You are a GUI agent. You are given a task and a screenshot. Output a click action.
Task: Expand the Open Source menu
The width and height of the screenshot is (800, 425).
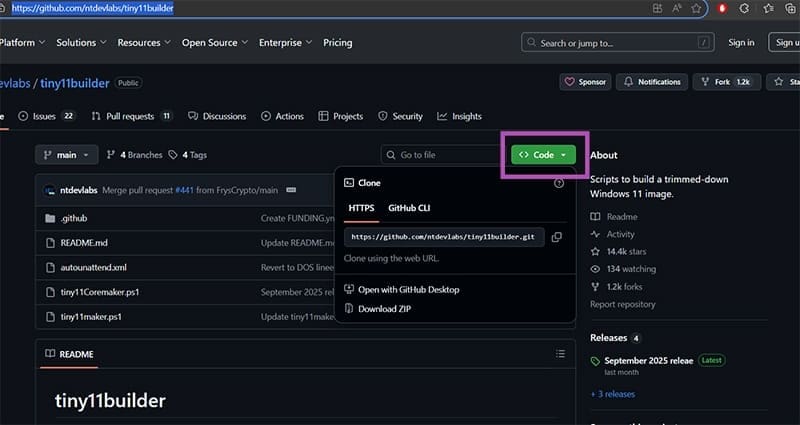[214, 43]
